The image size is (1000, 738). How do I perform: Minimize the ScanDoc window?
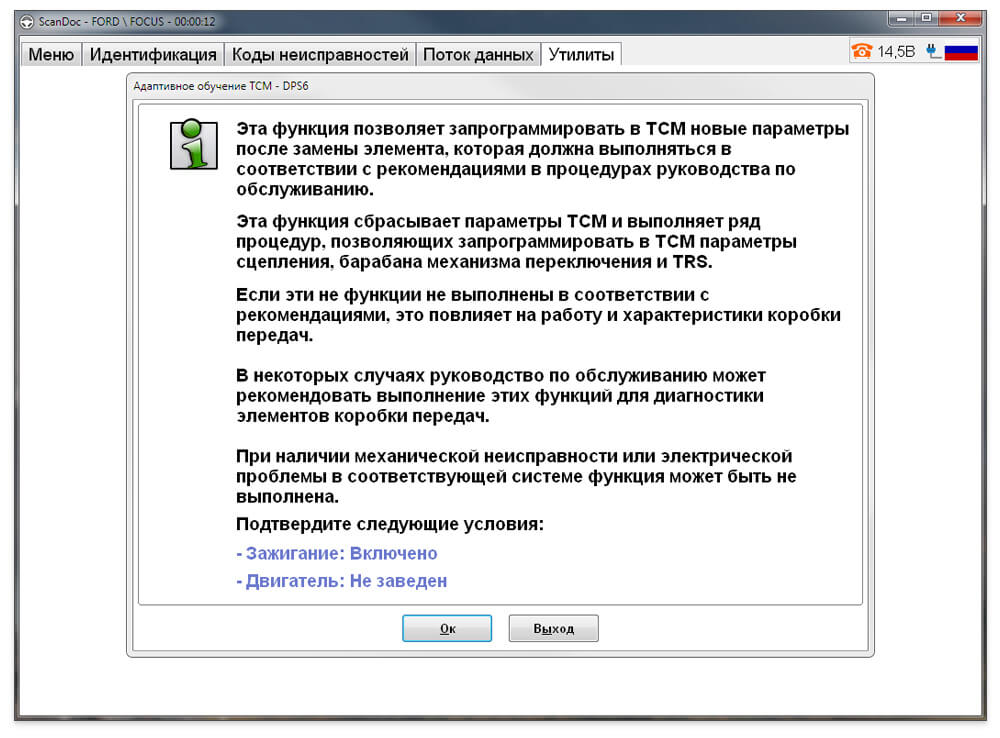pyautogui.click(x=901, y=18)
